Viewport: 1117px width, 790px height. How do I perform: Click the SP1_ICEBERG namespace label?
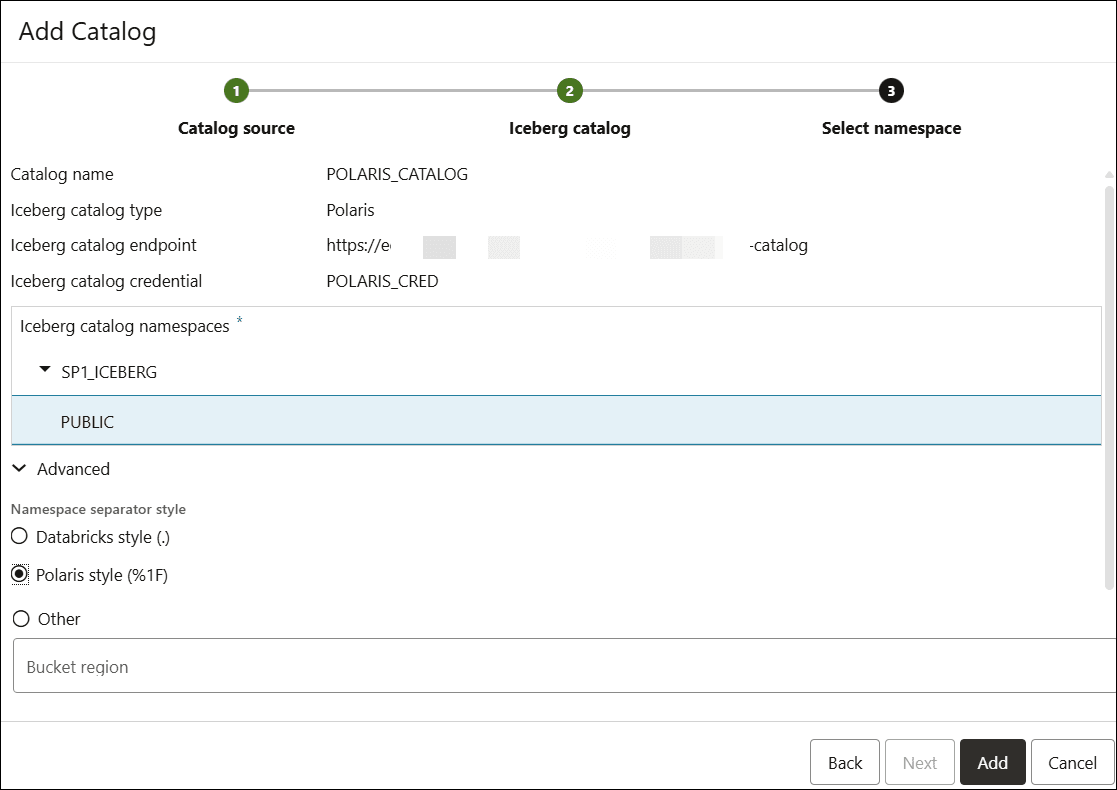click(109, 372)
